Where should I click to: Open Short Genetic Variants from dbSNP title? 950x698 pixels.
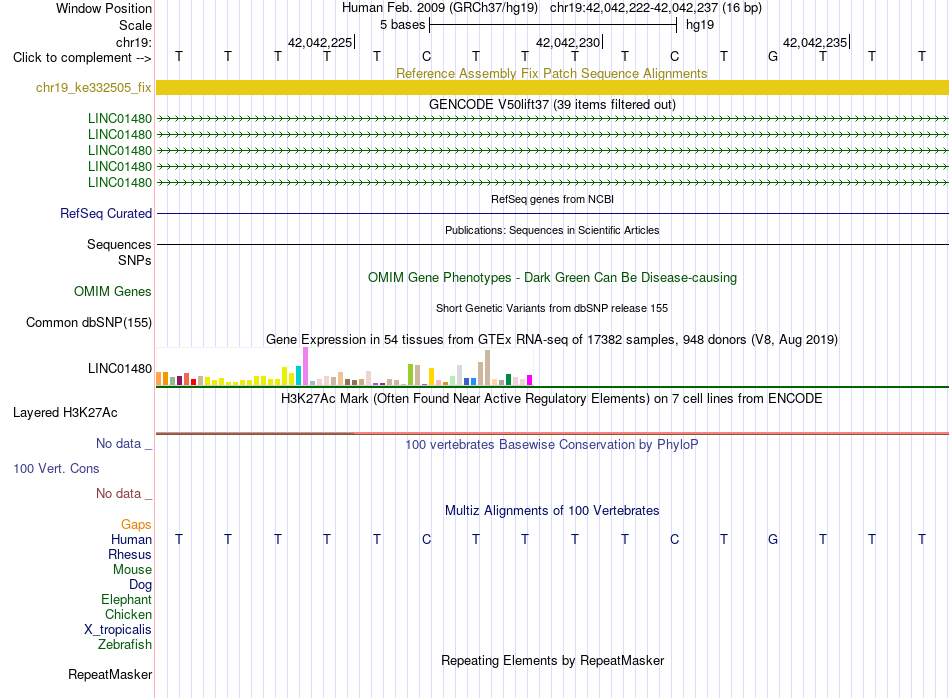tap(552, 308)
